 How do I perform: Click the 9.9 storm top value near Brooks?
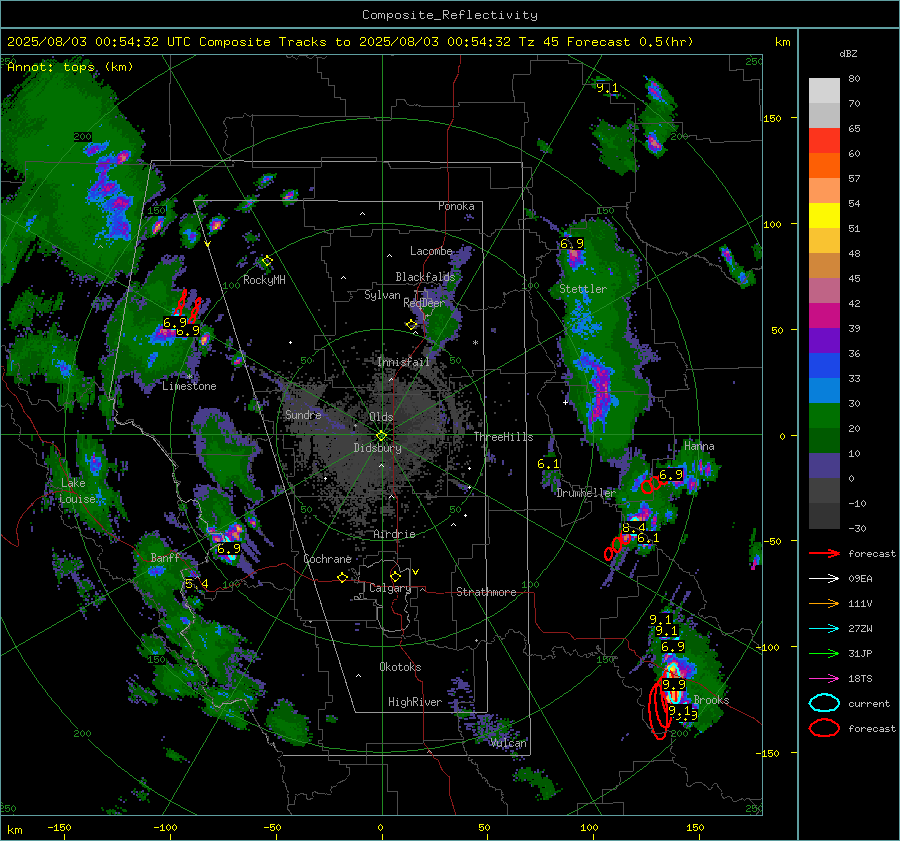click(674, 685)
